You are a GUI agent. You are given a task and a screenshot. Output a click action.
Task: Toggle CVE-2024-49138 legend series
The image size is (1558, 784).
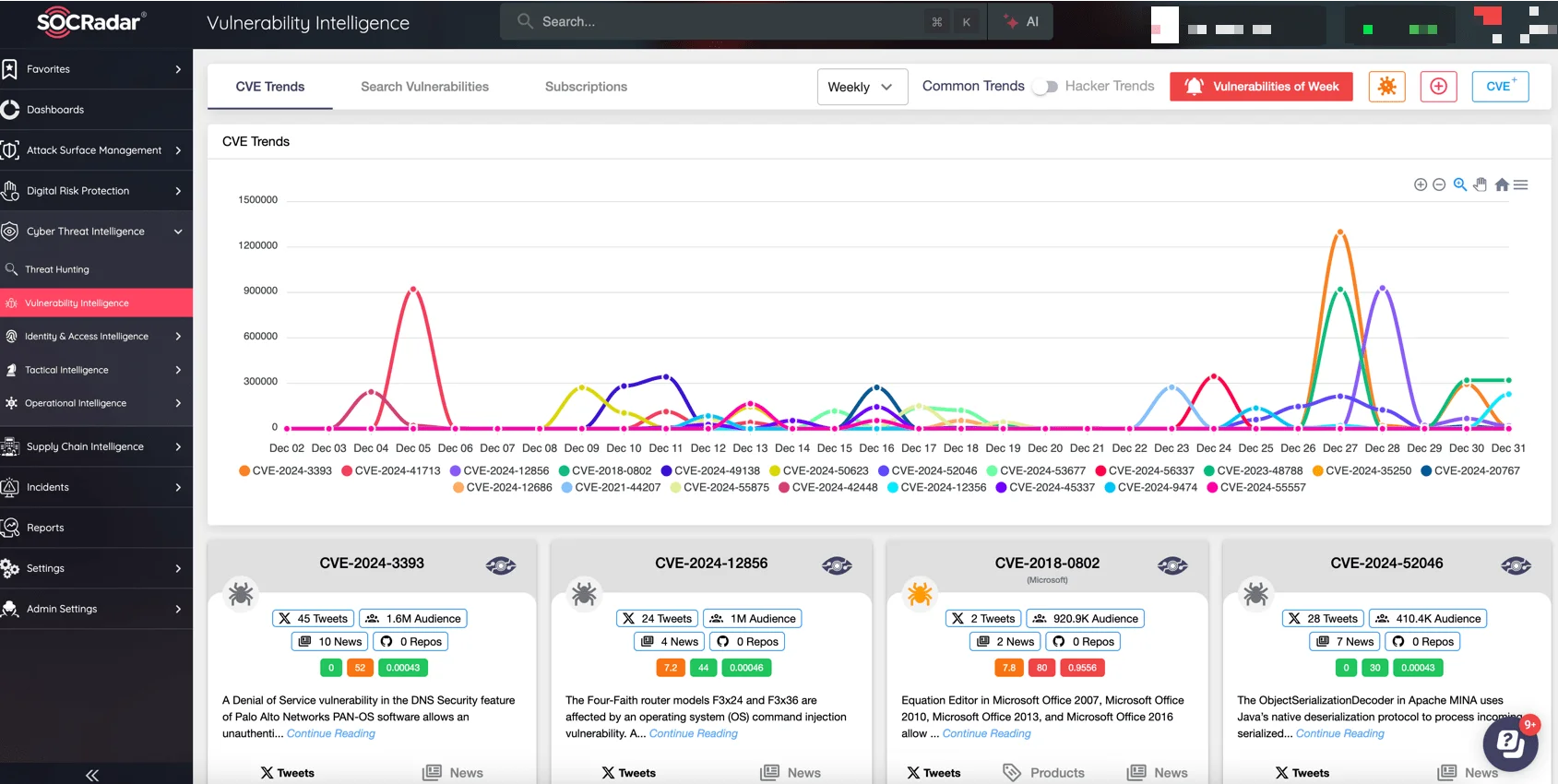click(x=710, y=470)
